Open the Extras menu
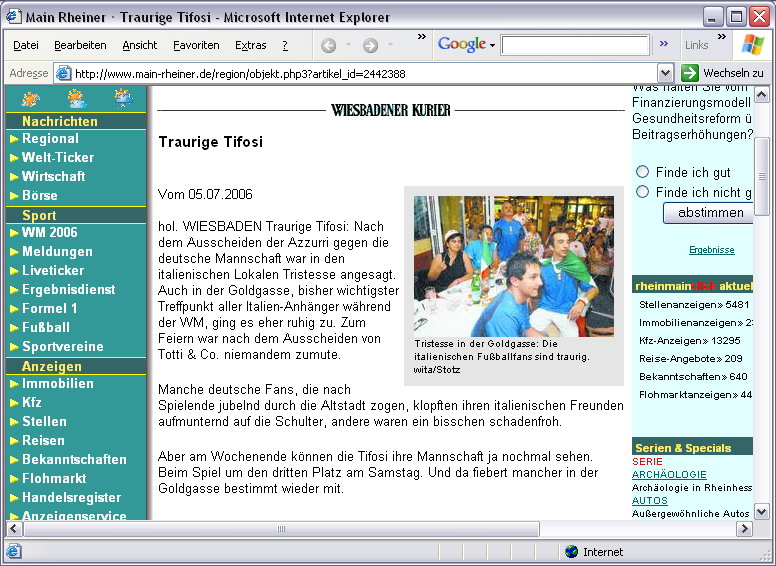Viewport: 776px width, 566px height. pyautogui.click(x=250, y=46)
